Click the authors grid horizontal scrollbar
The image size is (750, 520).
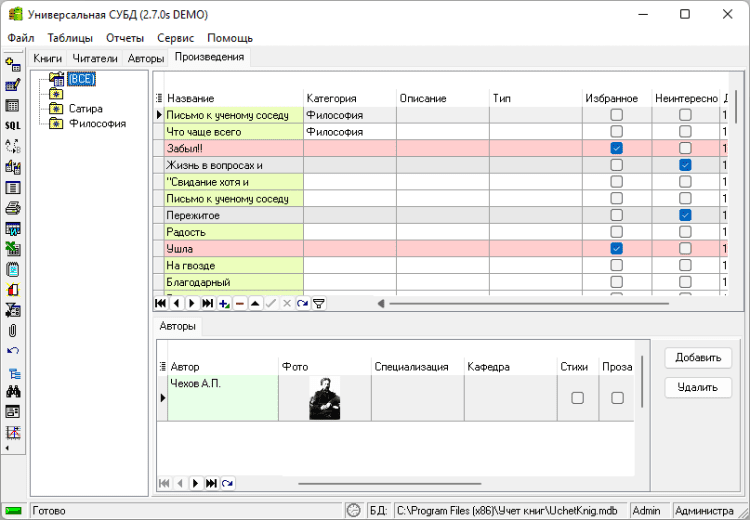(389, 484)
